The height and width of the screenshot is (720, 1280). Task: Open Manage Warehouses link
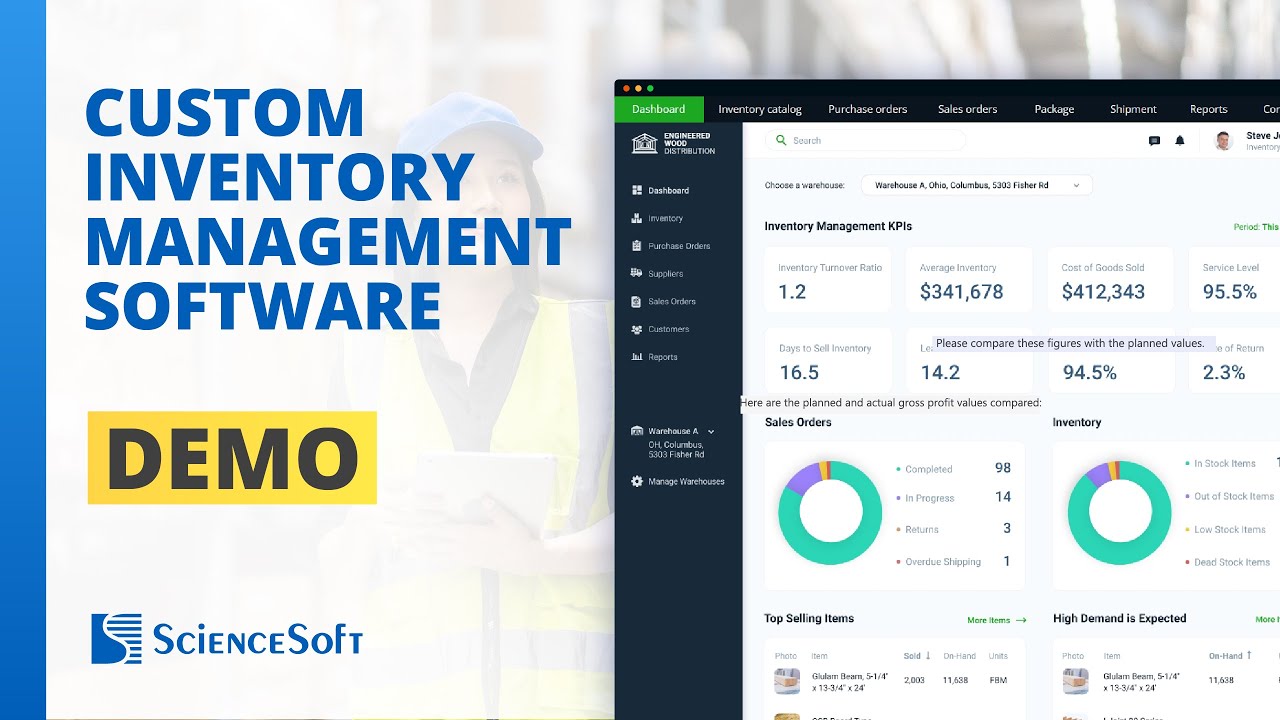tap(686, 481)
